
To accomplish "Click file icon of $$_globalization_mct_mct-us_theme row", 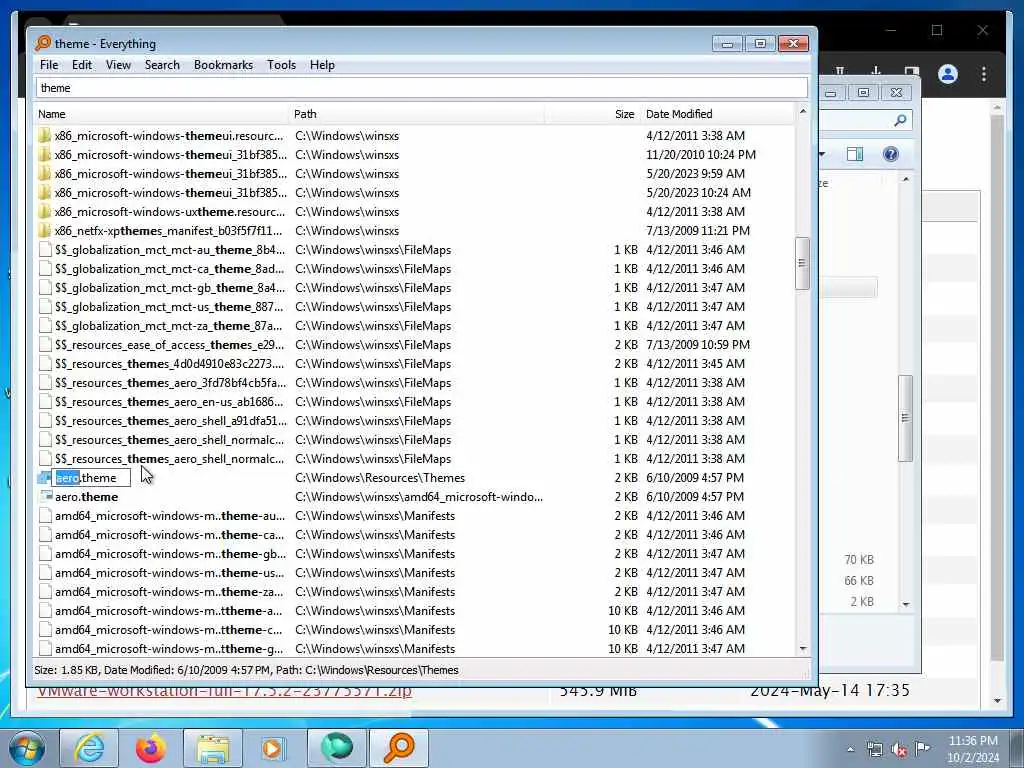I will click(45, 306).
